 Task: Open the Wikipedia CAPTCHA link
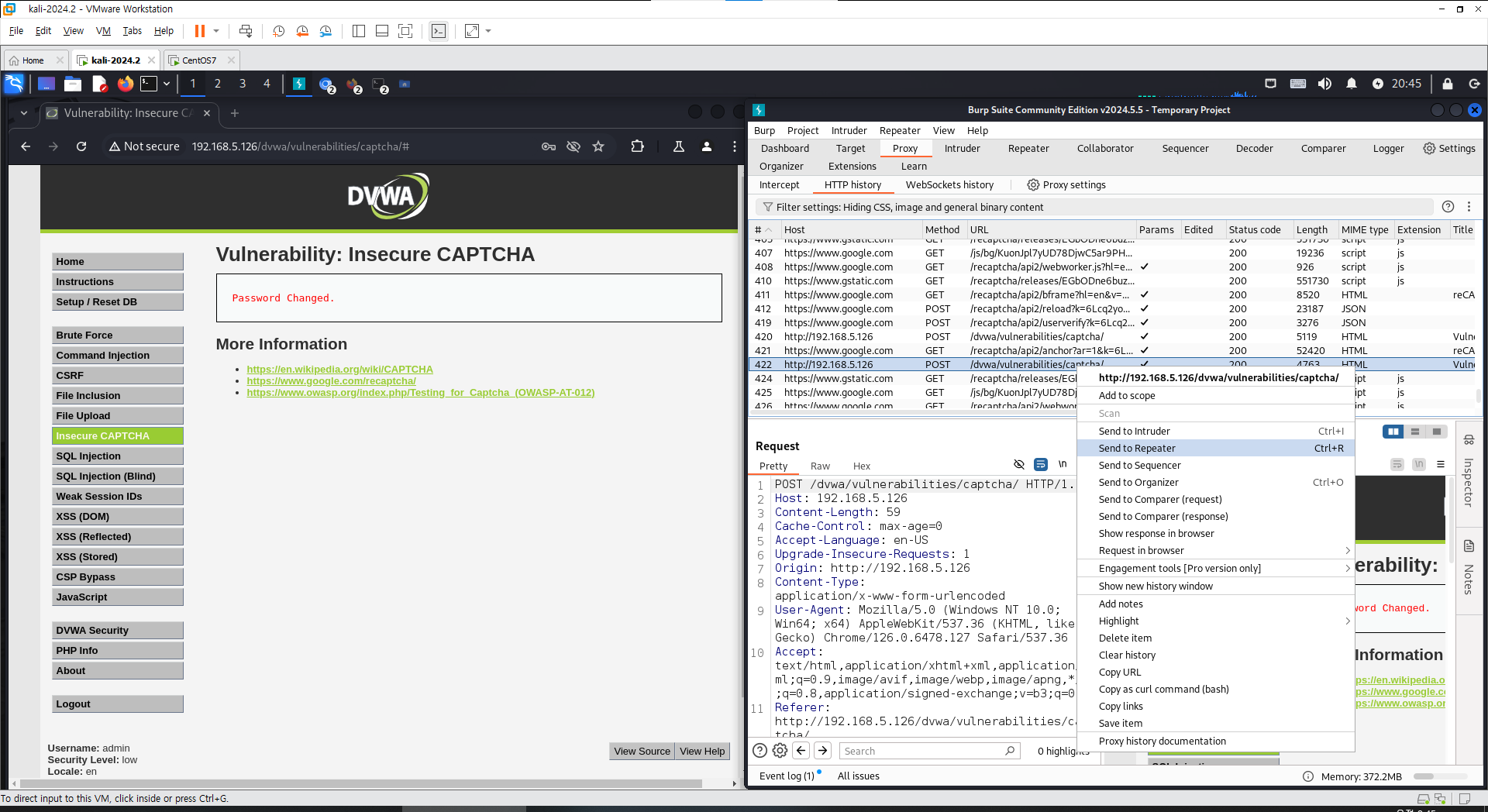339,370
